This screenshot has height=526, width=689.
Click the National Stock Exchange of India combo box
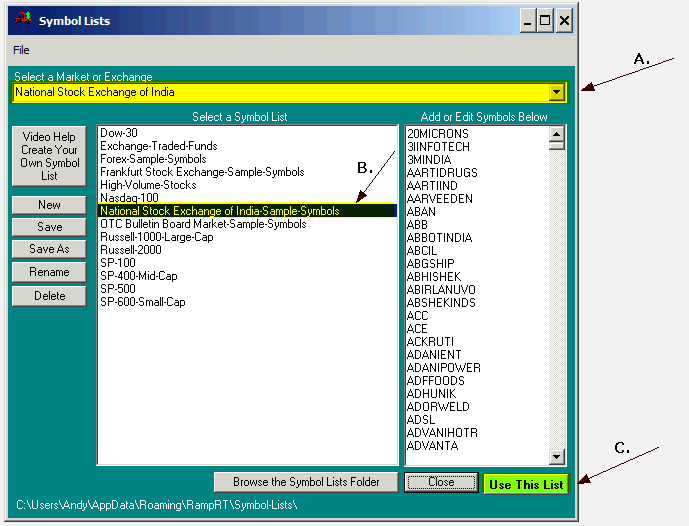point(290,92)
